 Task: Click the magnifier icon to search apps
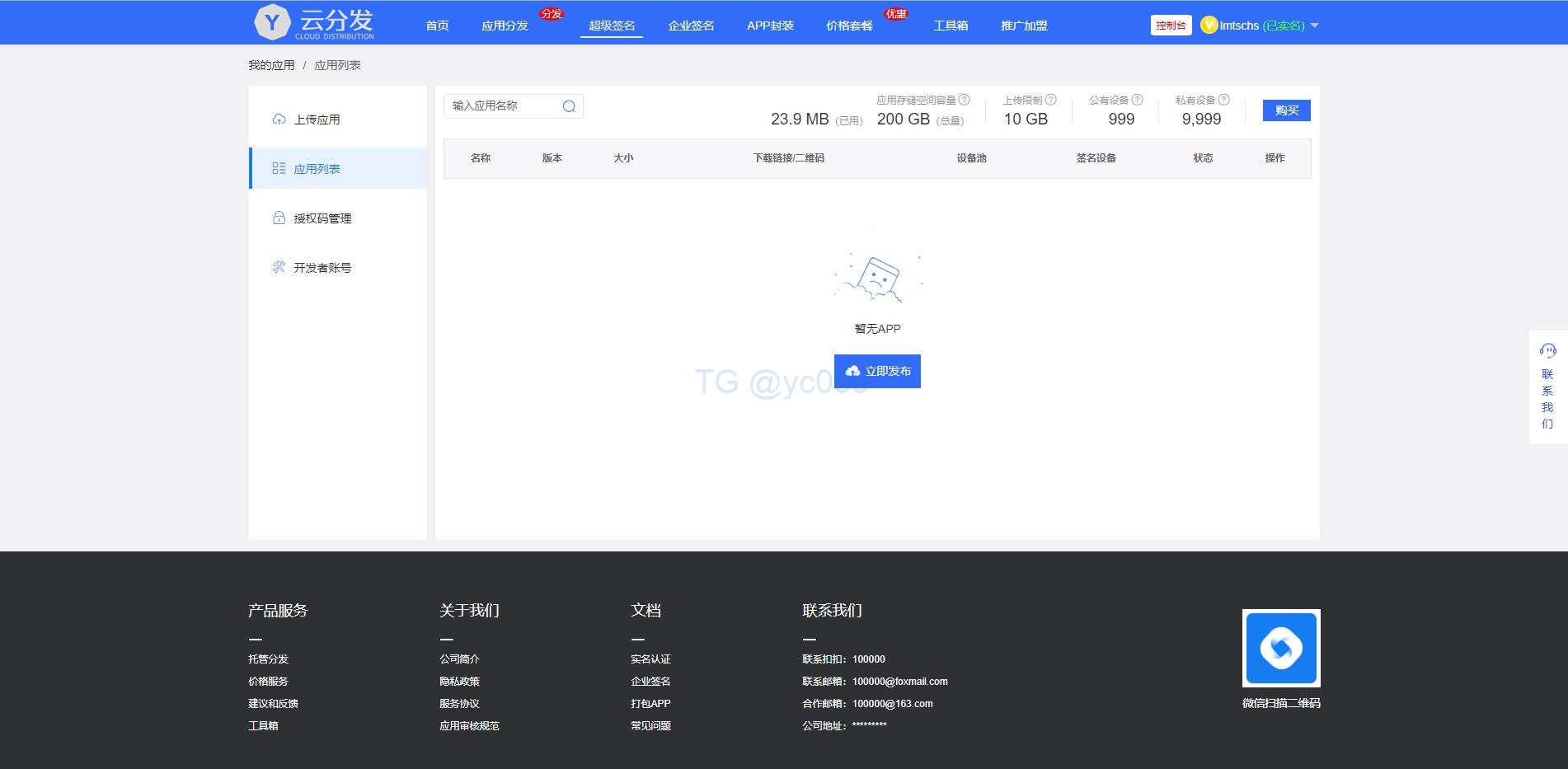(x=568, y=106)
